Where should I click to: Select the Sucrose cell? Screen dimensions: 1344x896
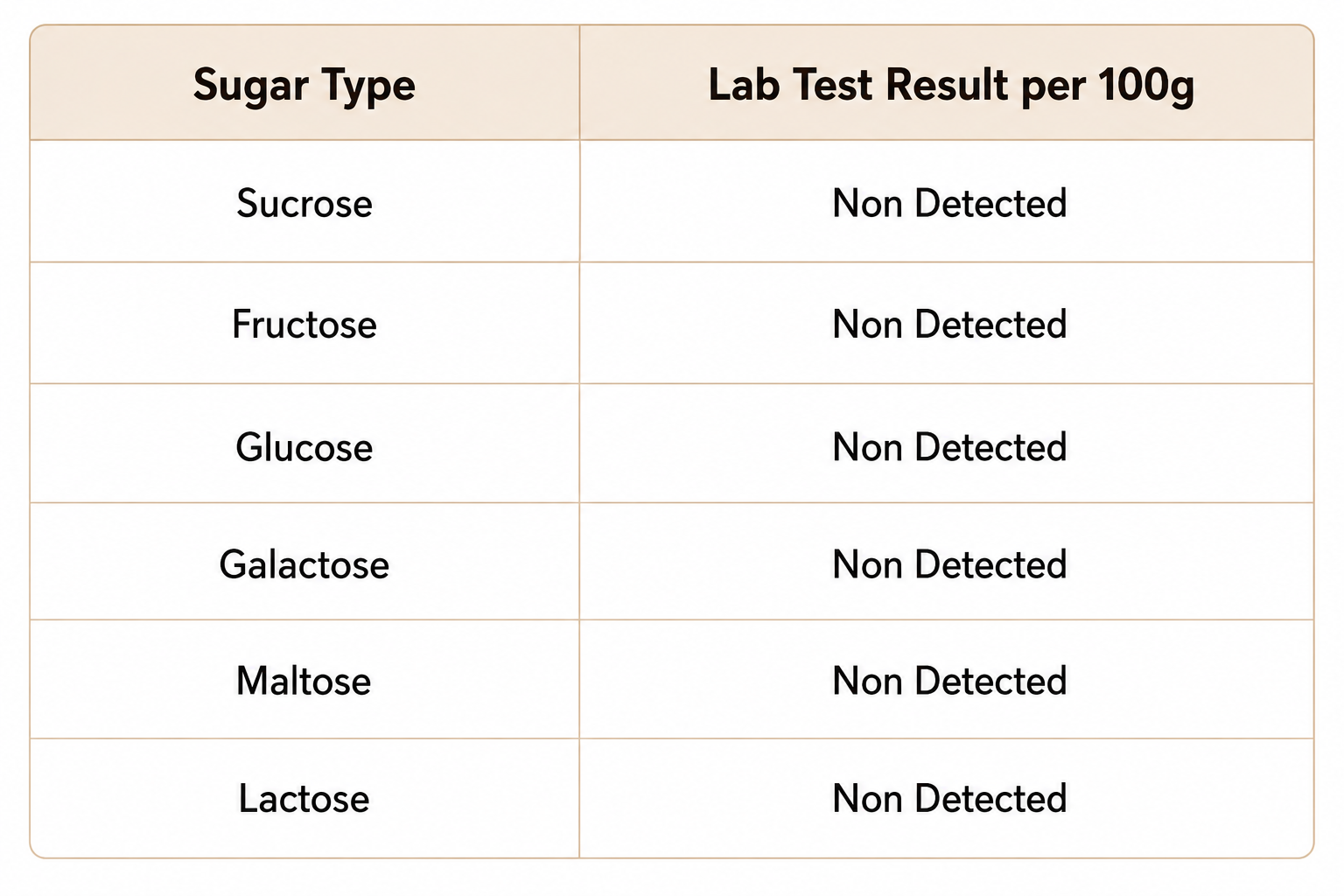point(304,203)
